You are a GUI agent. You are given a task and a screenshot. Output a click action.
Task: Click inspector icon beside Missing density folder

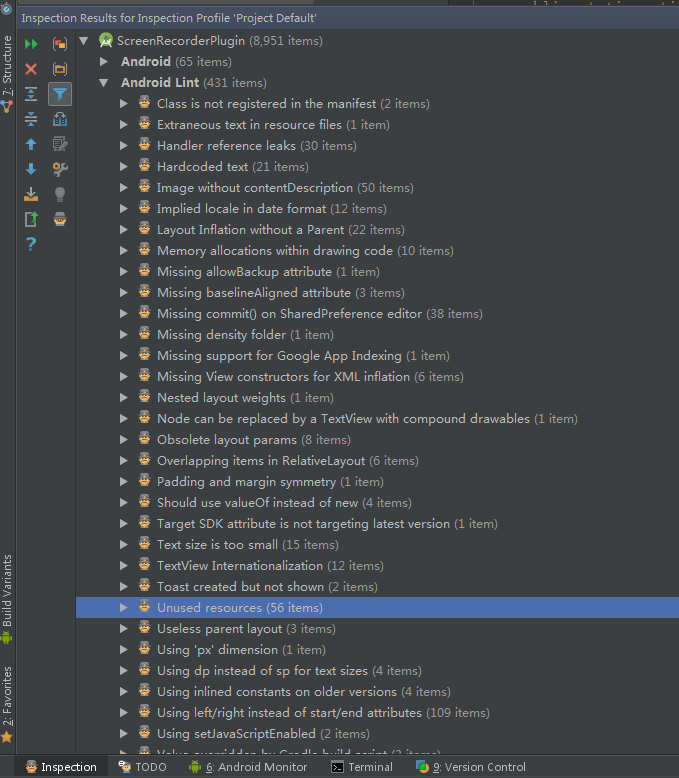coord(144,333)
